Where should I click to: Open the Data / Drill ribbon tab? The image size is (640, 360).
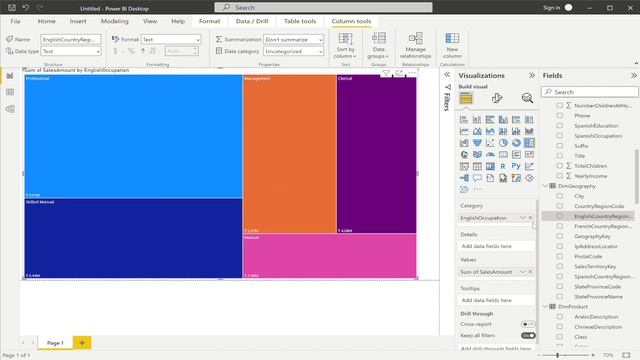coord(252,21)
